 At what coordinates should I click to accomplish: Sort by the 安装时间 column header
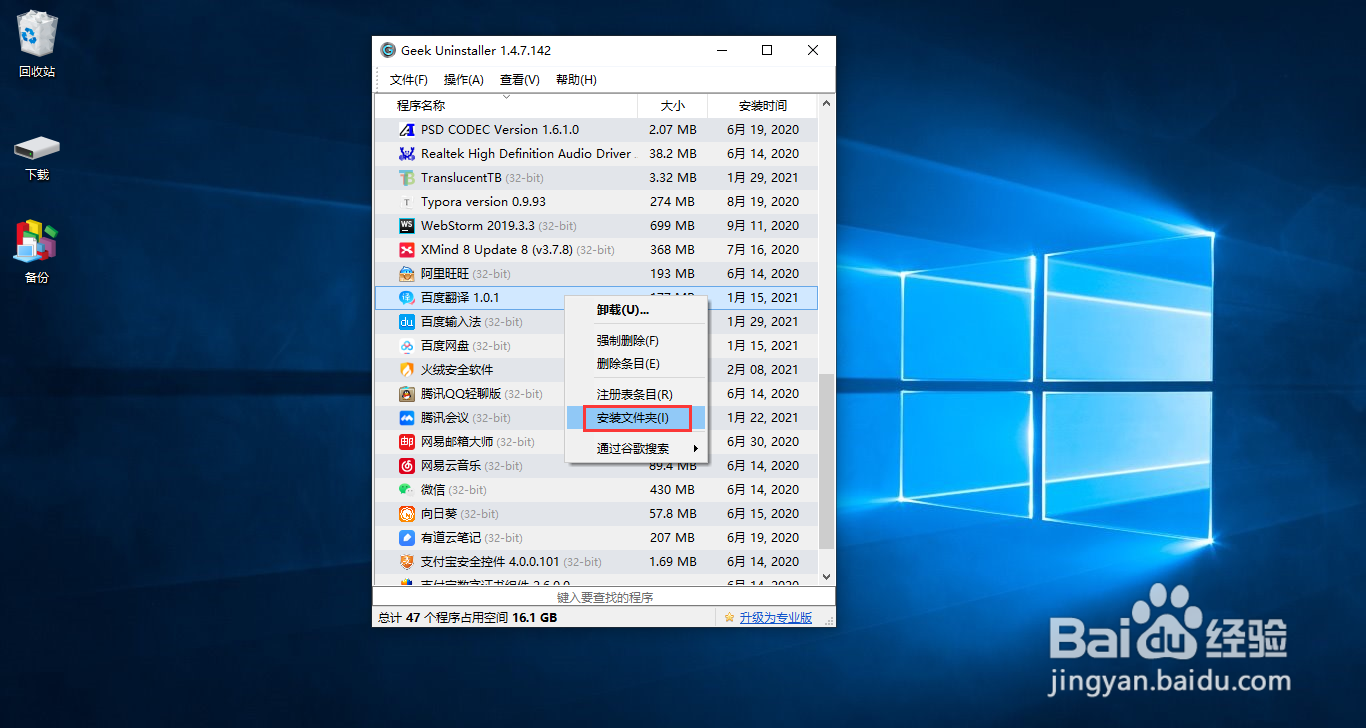pos(762,105)
